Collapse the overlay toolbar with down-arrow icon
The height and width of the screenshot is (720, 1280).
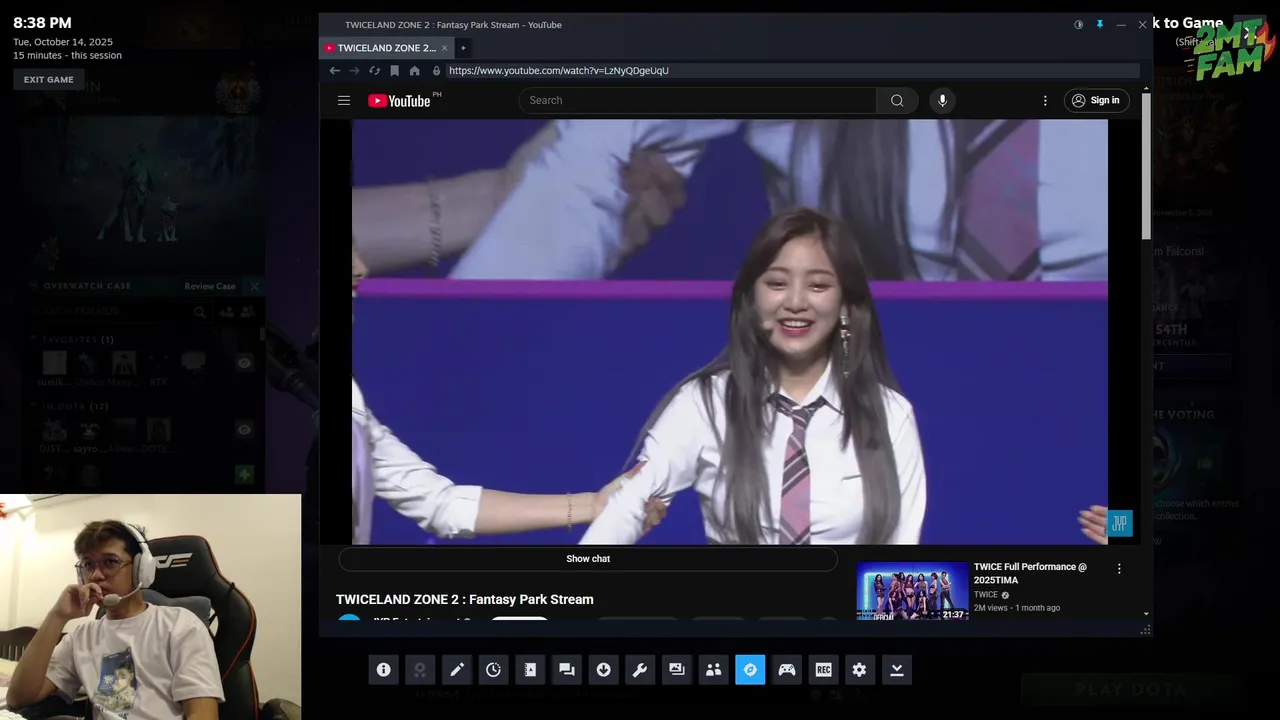tap(897, 670)
